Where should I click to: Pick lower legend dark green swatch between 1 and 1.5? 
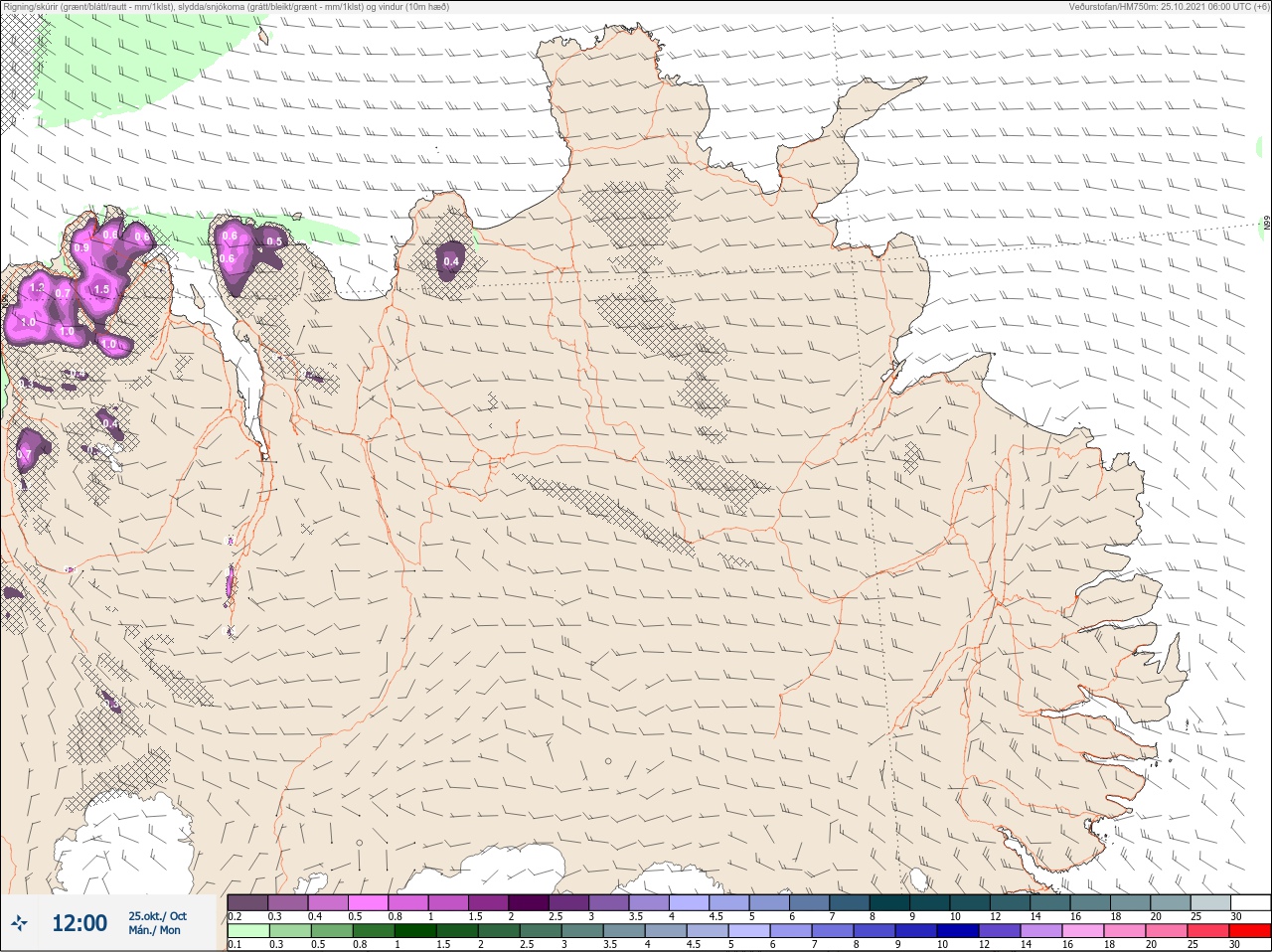pyautogui.click(x=415, y=931)
